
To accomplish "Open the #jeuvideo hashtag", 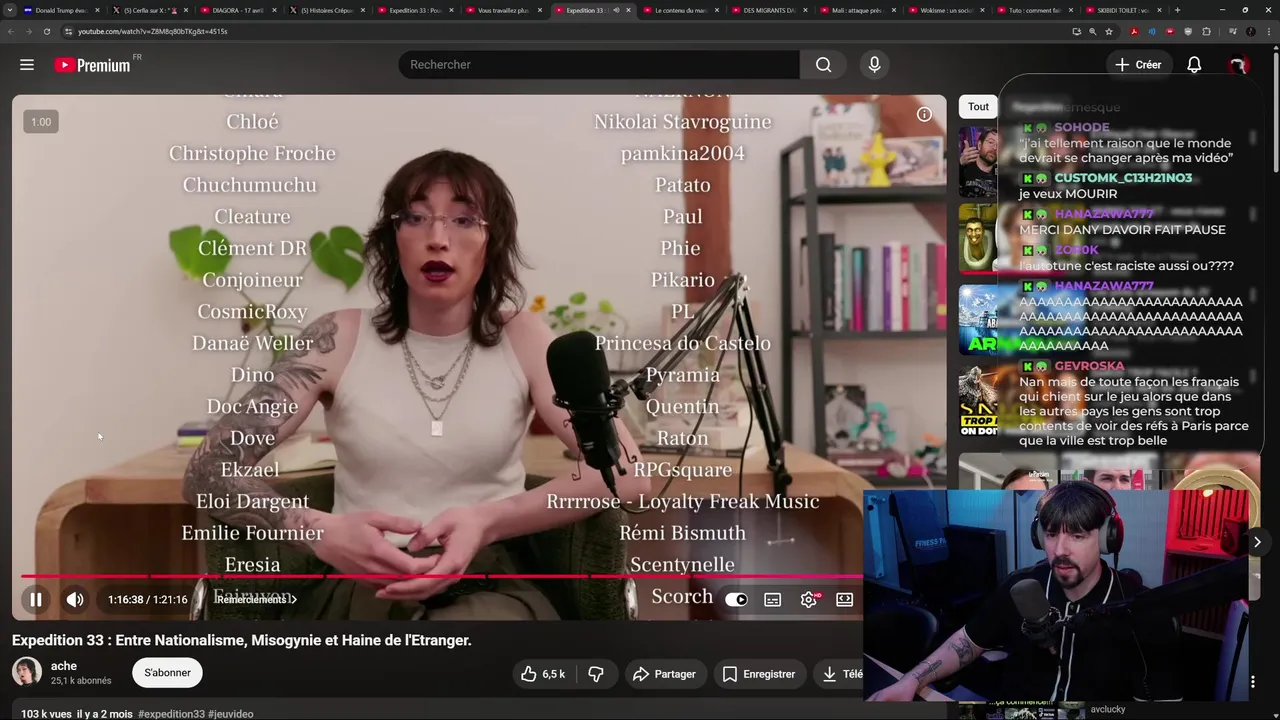I will 231,714.
